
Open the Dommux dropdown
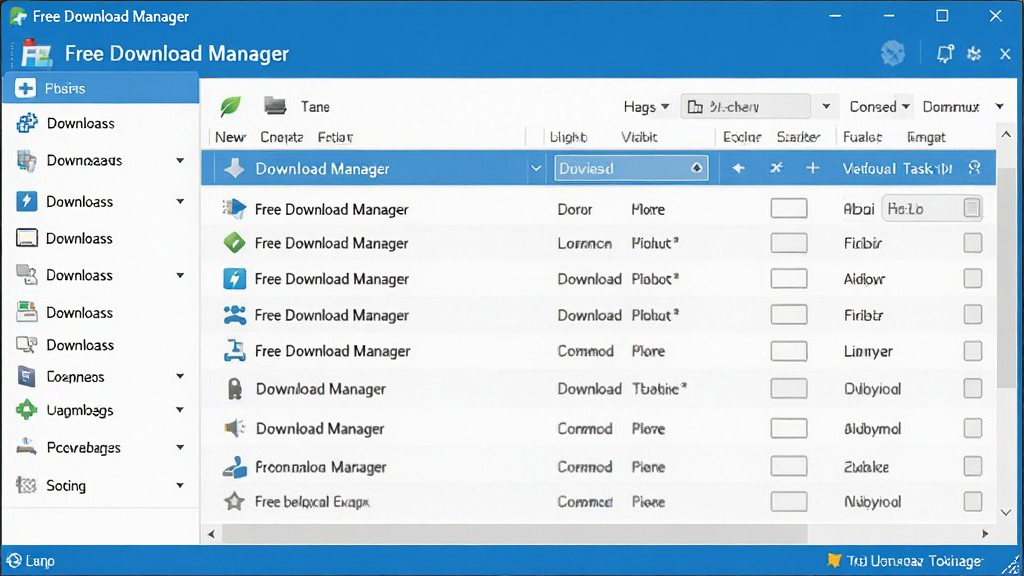[x=963, y=106]
